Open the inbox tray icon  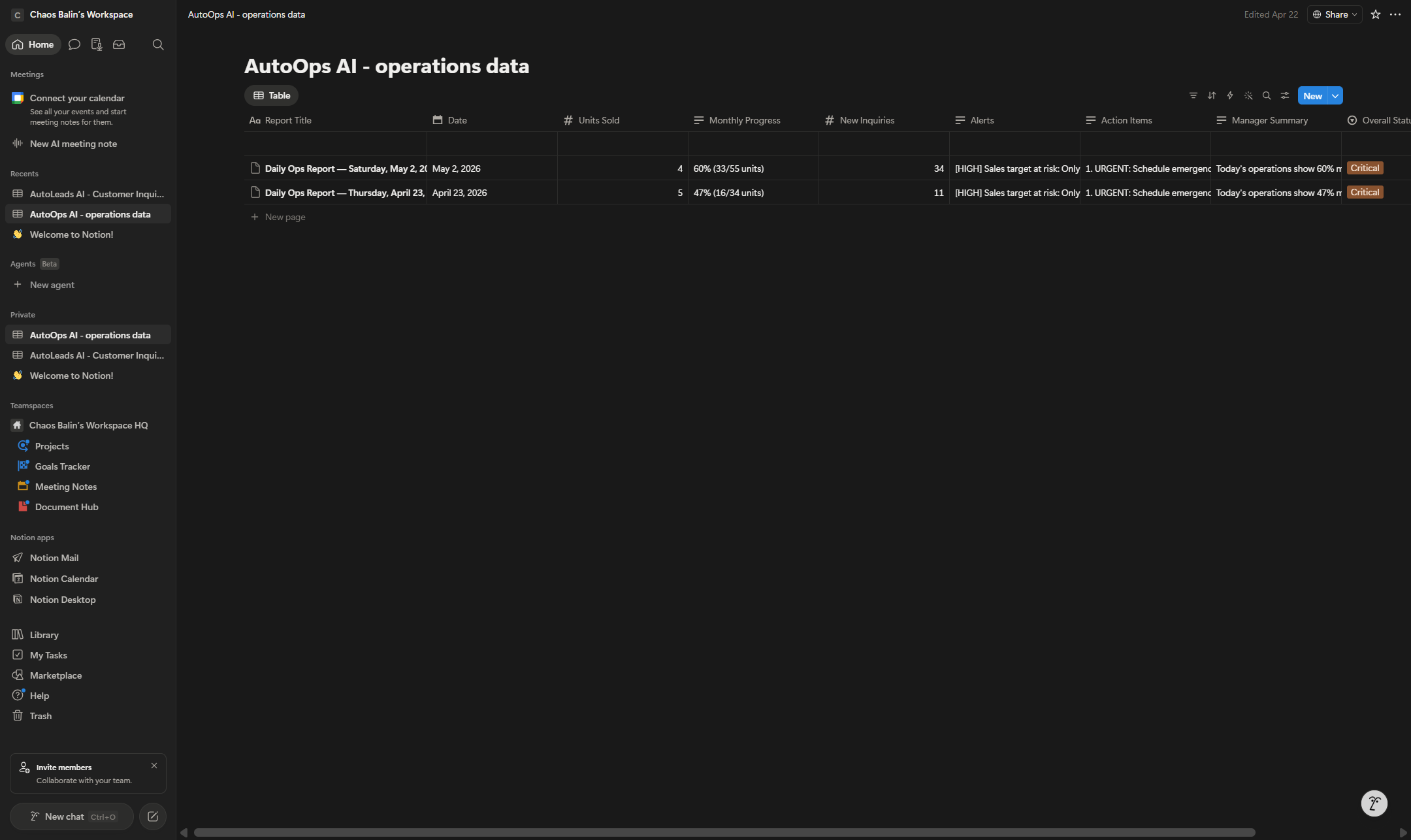click(x=119, y=44)
